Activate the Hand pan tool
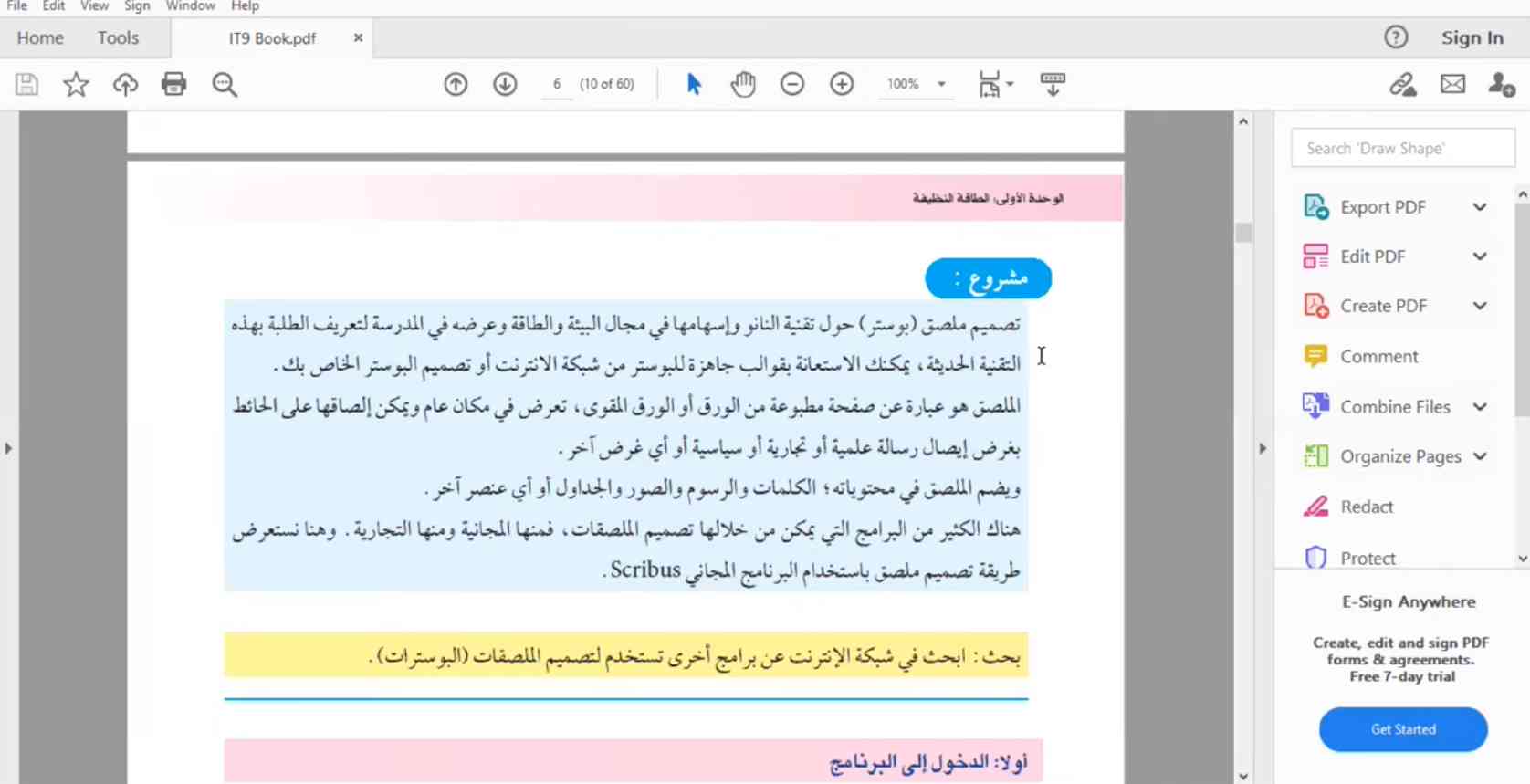Image resolution: width=1530 pixels, height=784 pixels. 743,85
